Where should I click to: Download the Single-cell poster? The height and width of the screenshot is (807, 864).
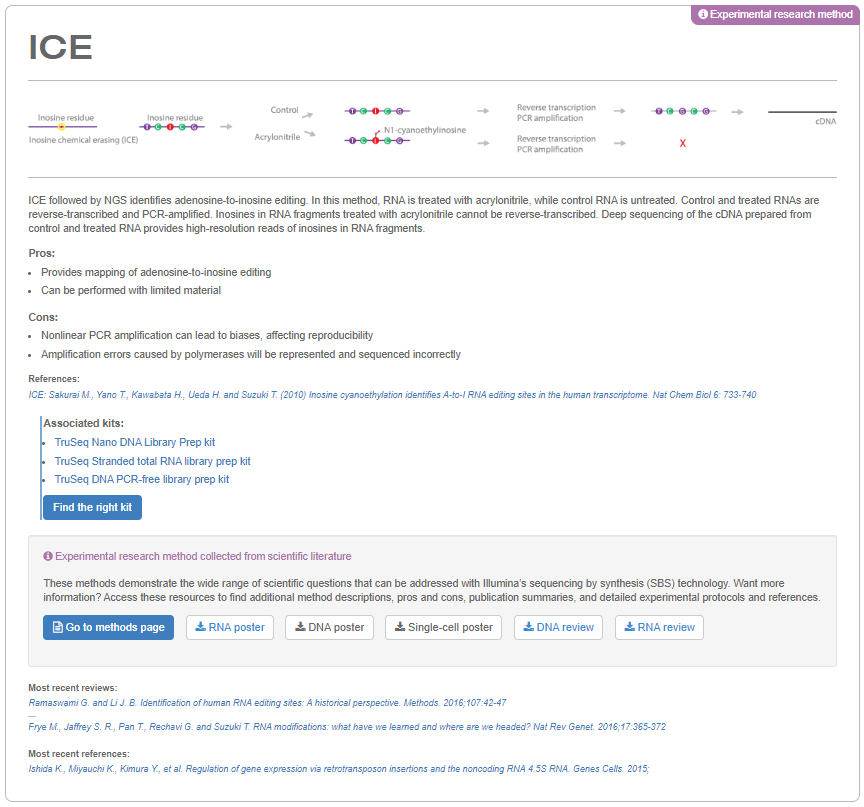click(x=444, y=627)
